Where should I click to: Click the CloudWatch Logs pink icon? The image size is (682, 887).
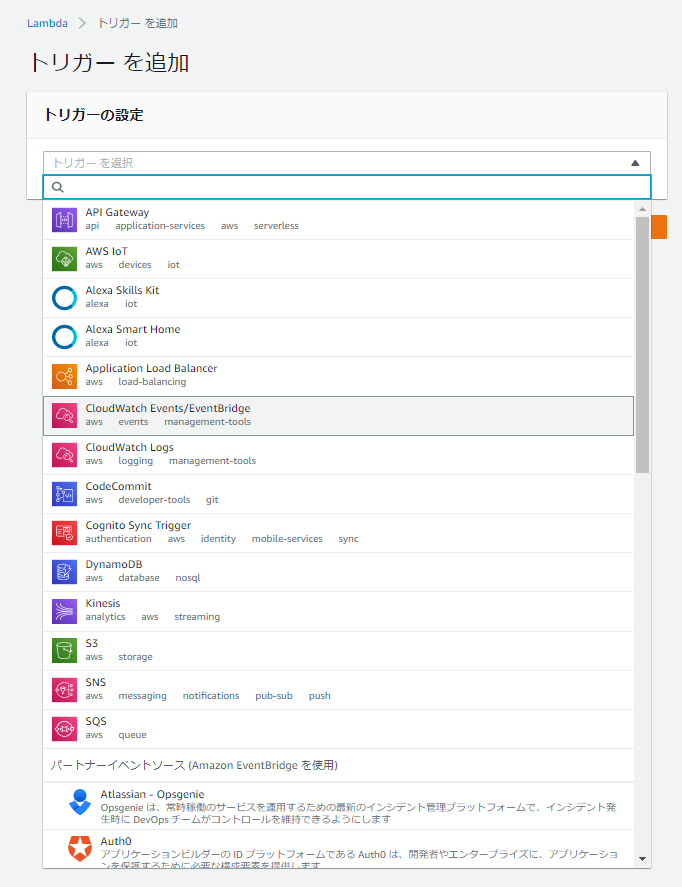tap(64, 454)
